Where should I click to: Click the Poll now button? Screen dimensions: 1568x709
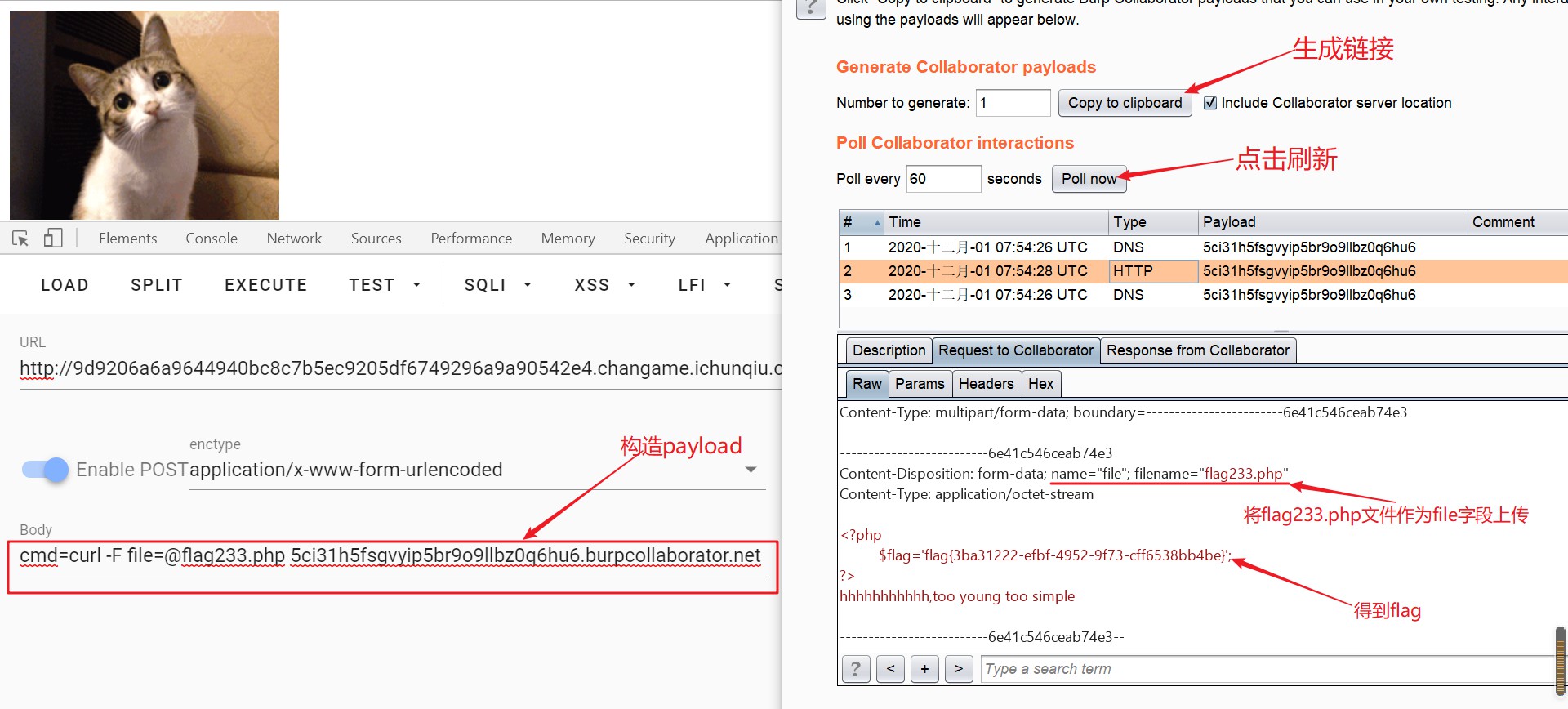click(x=1089, y=179)
